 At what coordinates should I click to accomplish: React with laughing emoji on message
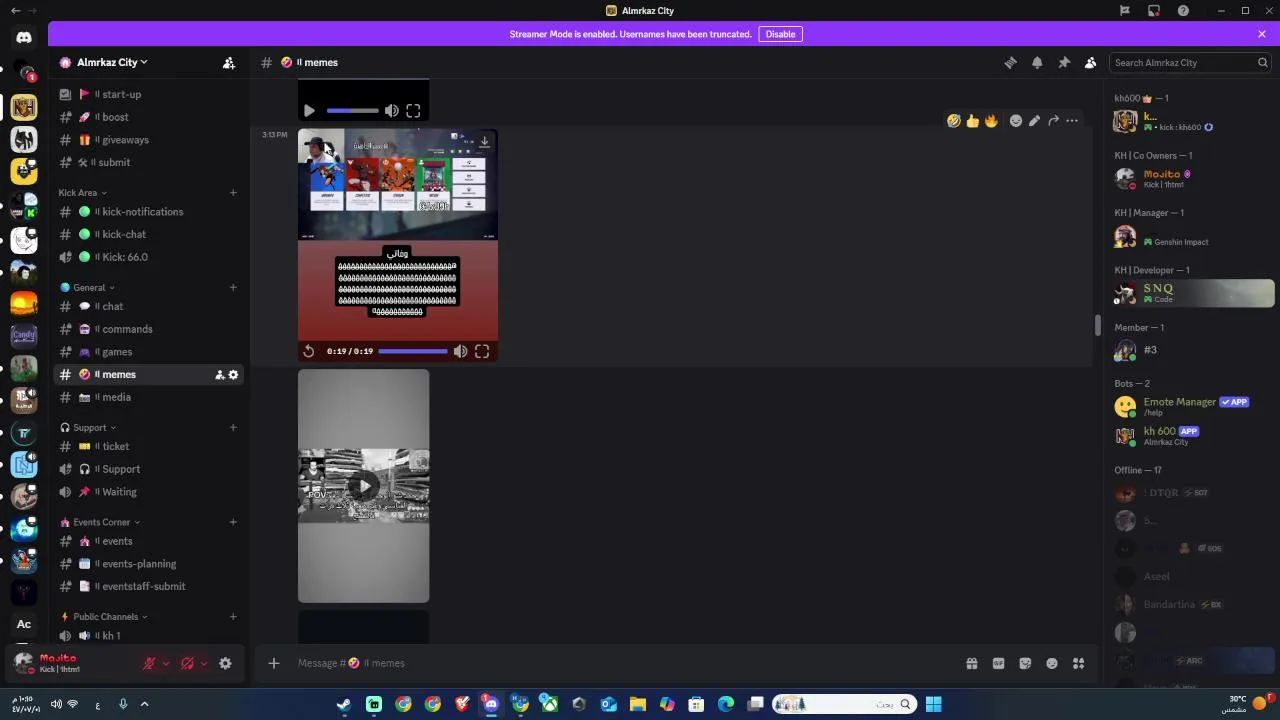coord(954,121)
